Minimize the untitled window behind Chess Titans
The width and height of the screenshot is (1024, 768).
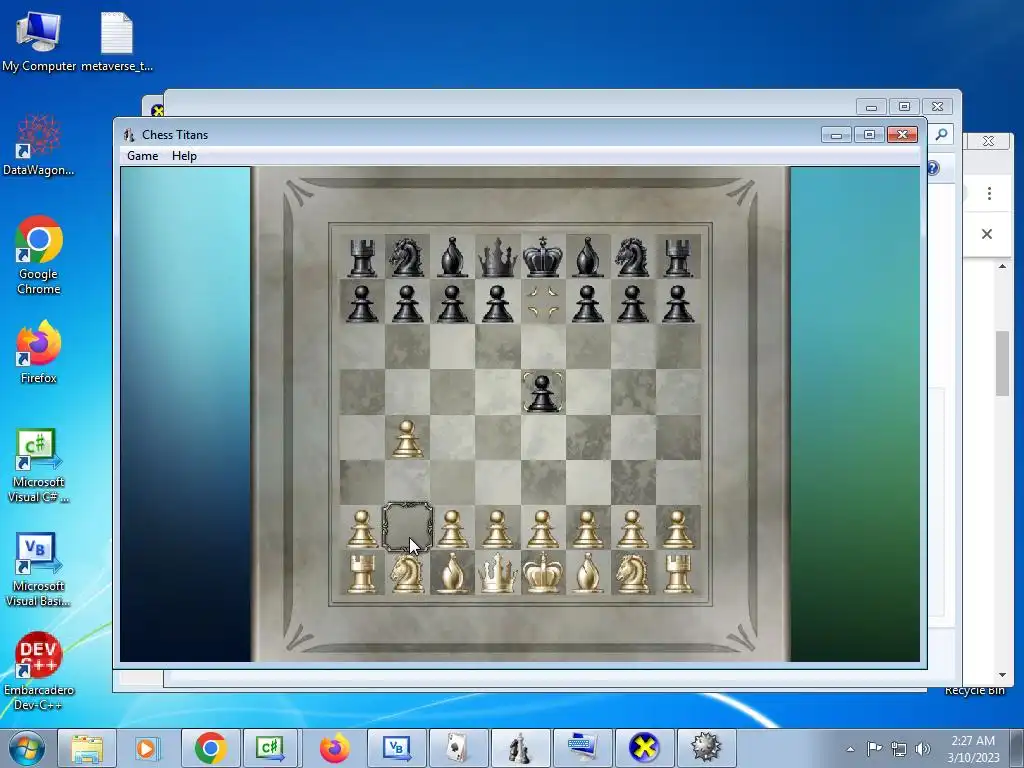(x=871, y=106)
